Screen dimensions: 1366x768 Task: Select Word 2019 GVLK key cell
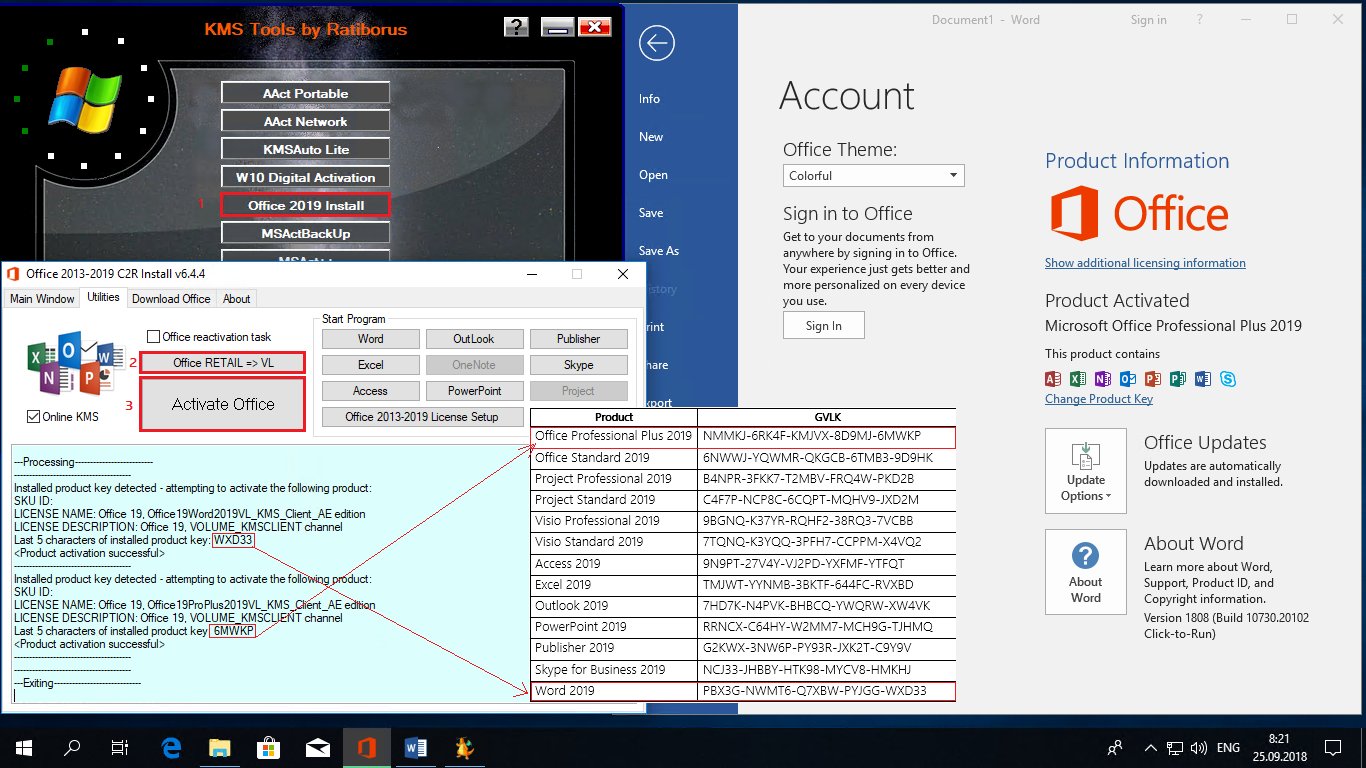[826, 691]
